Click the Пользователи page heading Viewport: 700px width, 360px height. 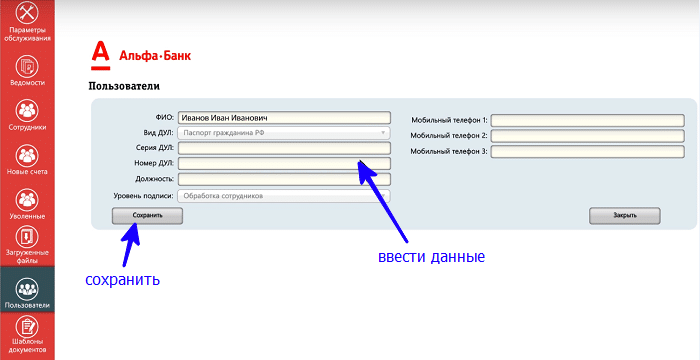(124, 86)
